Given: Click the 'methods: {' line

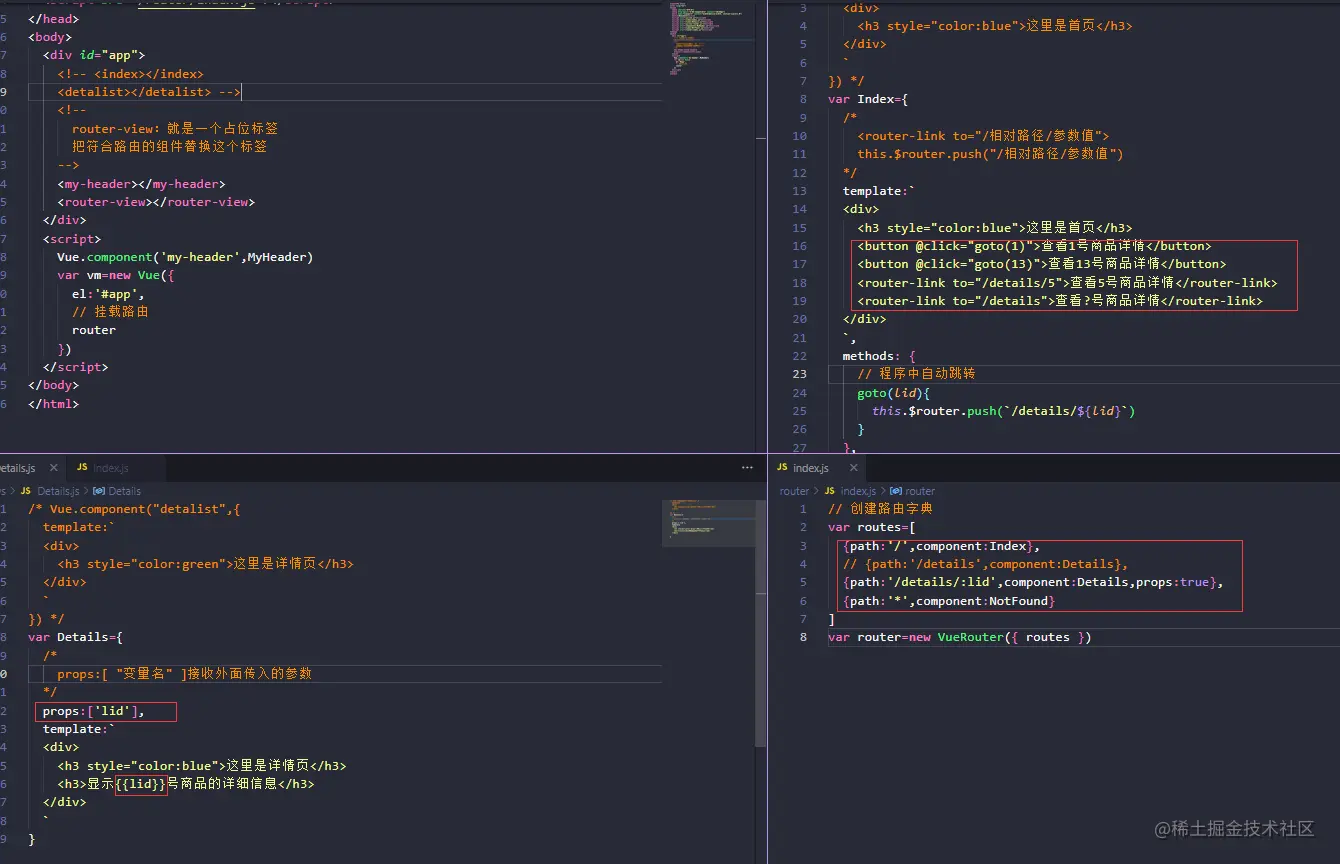Looking at the screenshot, I should pyautogui.click(x=879, y=356).
